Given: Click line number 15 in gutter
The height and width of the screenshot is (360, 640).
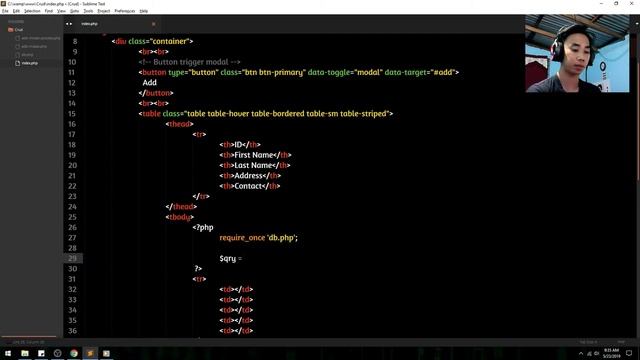Looking at the screenshot, I should pos(72,114).
